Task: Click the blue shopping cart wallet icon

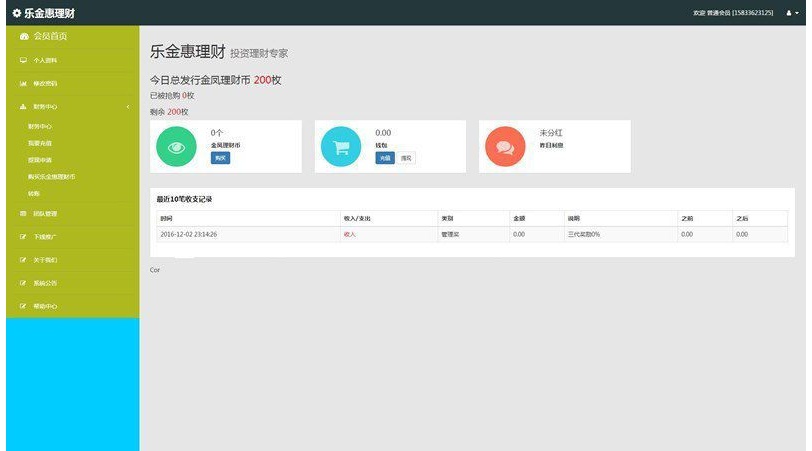Action: point(341,147)
